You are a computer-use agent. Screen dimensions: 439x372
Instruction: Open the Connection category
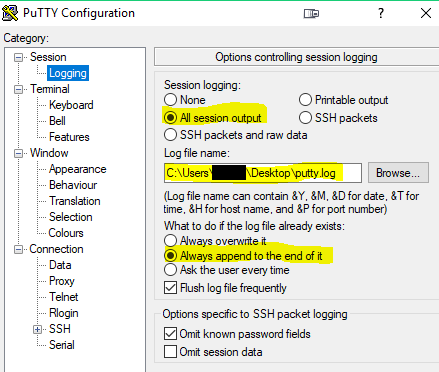56,249
